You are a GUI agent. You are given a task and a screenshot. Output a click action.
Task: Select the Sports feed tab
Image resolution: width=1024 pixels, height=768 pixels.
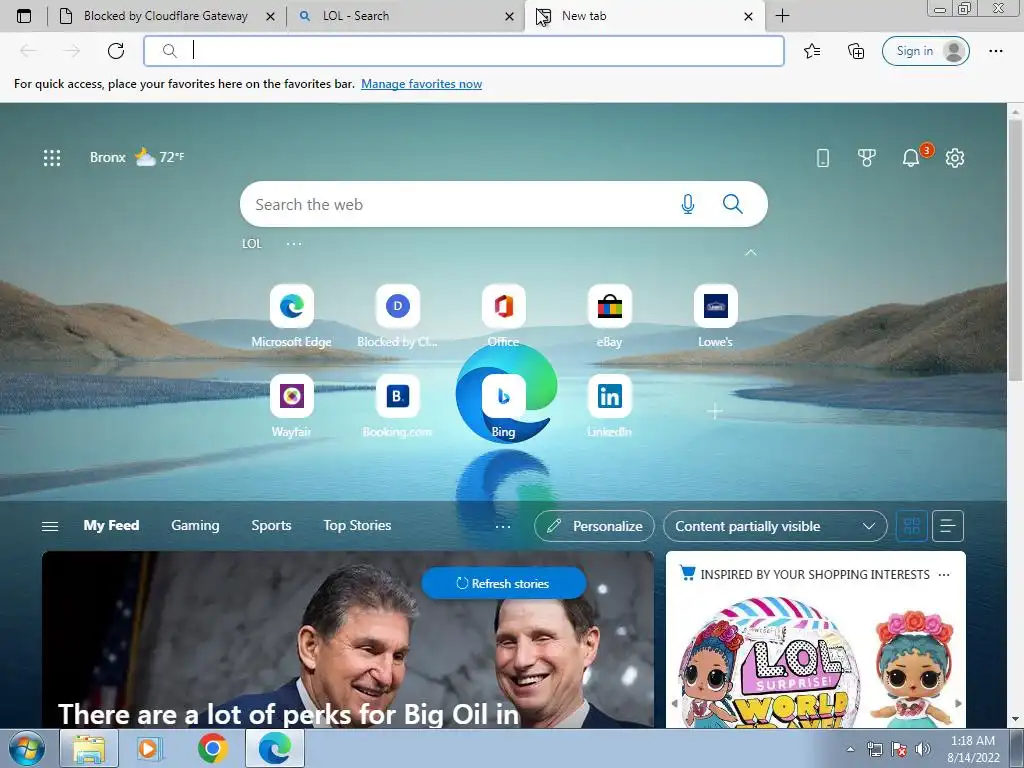[x=271, y=526]
